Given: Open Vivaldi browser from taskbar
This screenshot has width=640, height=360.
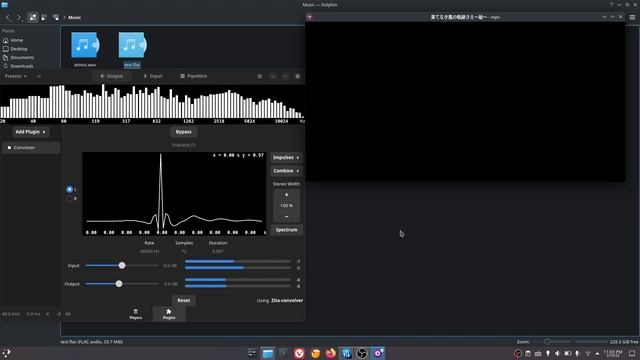Looking at the screenshot, I should click(299, 353).
